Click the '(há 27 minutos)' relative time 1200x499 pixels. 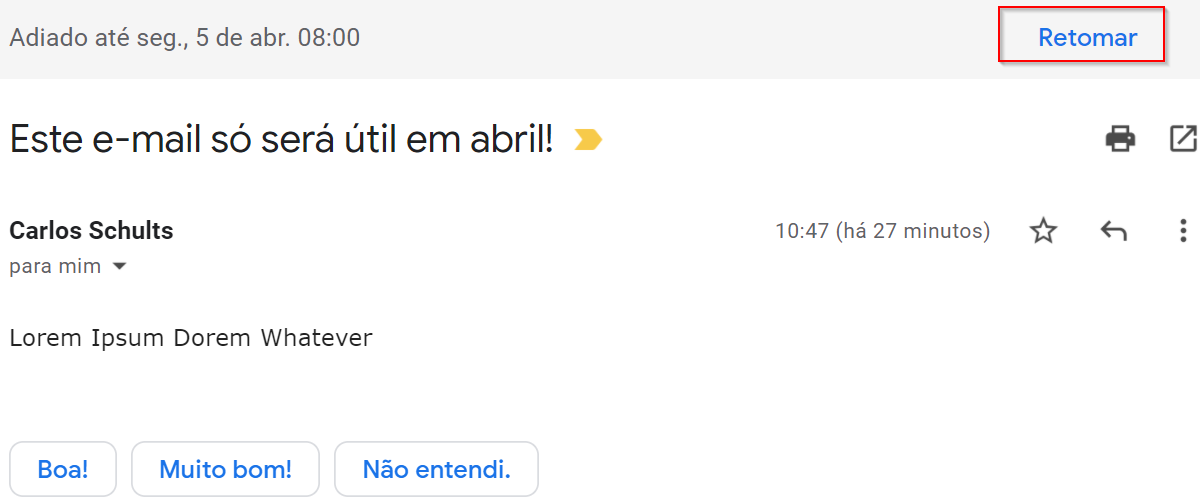click(913, 231)
